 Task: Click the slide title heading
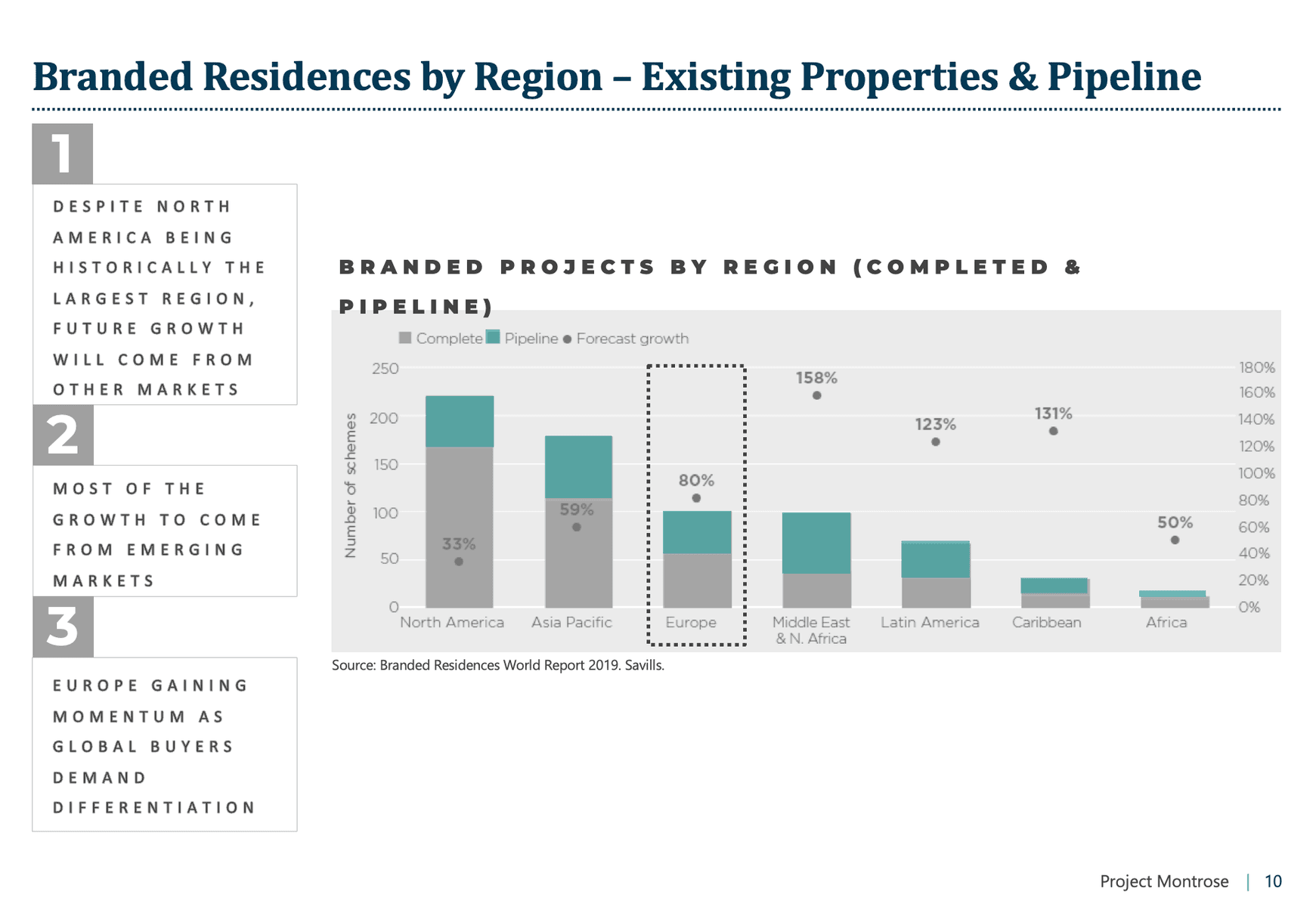tap(616, 77)
